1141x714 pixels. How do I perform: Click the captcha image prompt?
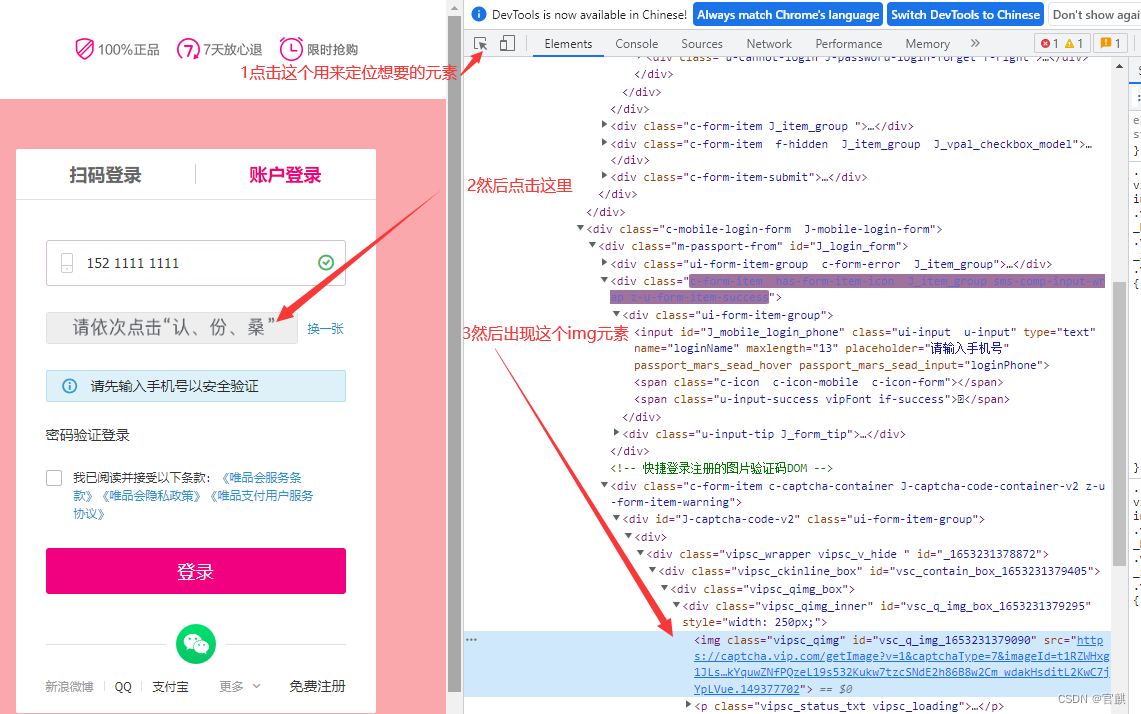(x=172, y=328)
